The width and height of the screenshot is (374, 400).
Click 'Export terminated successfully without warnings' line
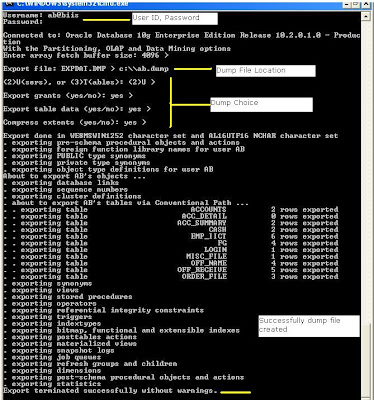110,390
